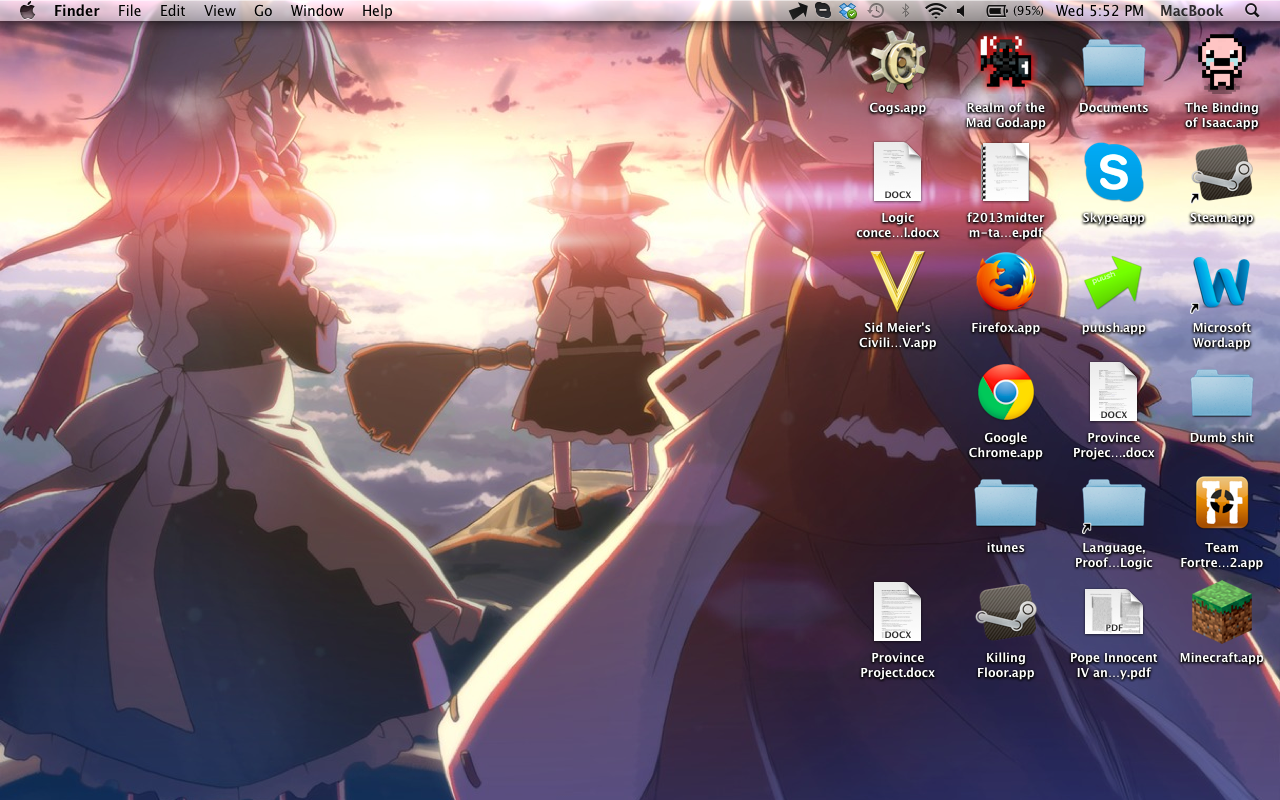Image resolution: width=1280 pixels, height=800 pixels.
Task: Click the Realm of the Mad God icon
Action: point(1005,63)
